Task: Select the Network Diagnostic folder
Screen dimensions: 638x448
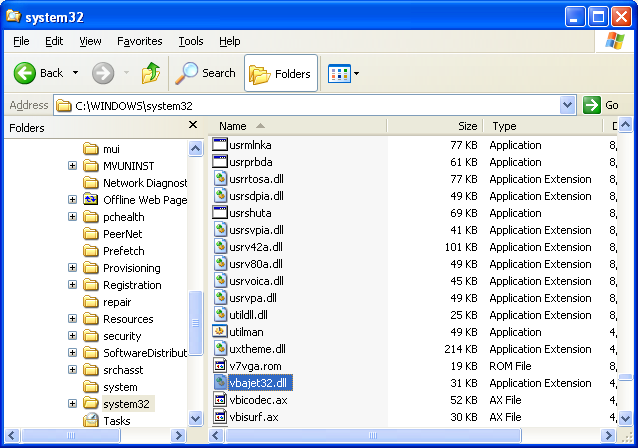Action: 135,183
